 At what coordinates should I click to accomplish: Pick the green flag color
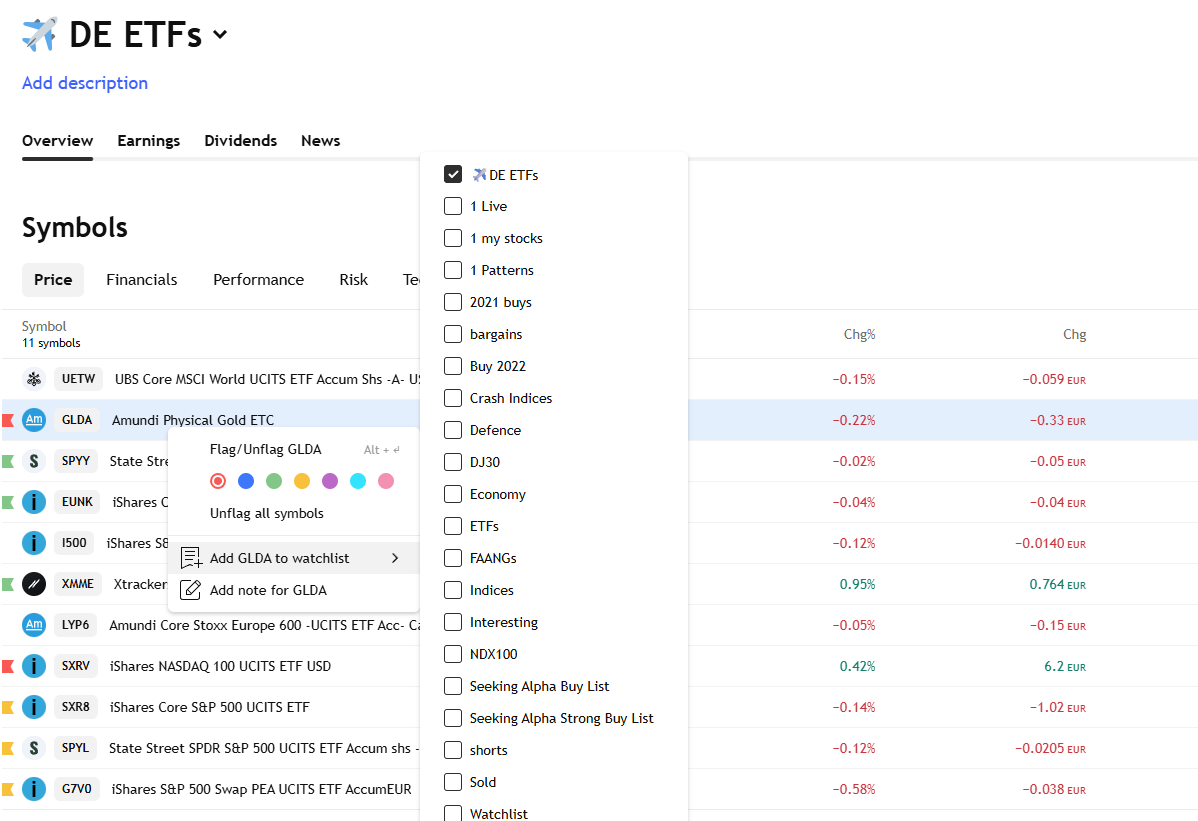(x=274, y=481)
